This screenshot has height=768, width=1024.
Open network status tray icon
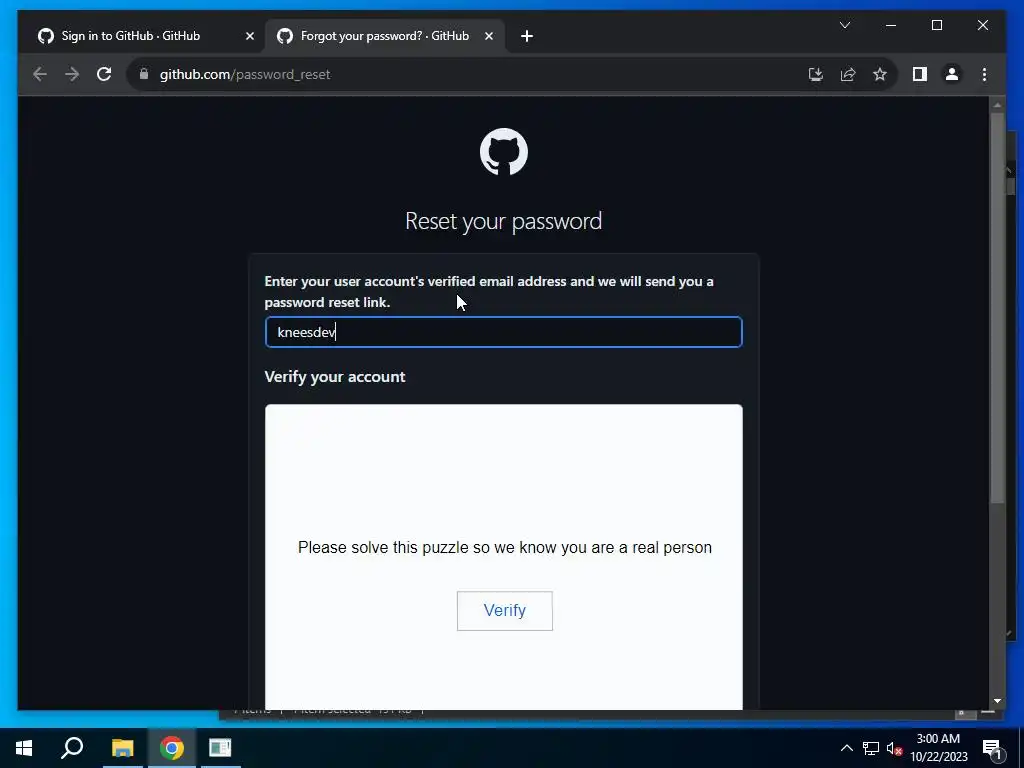(871, 748)
